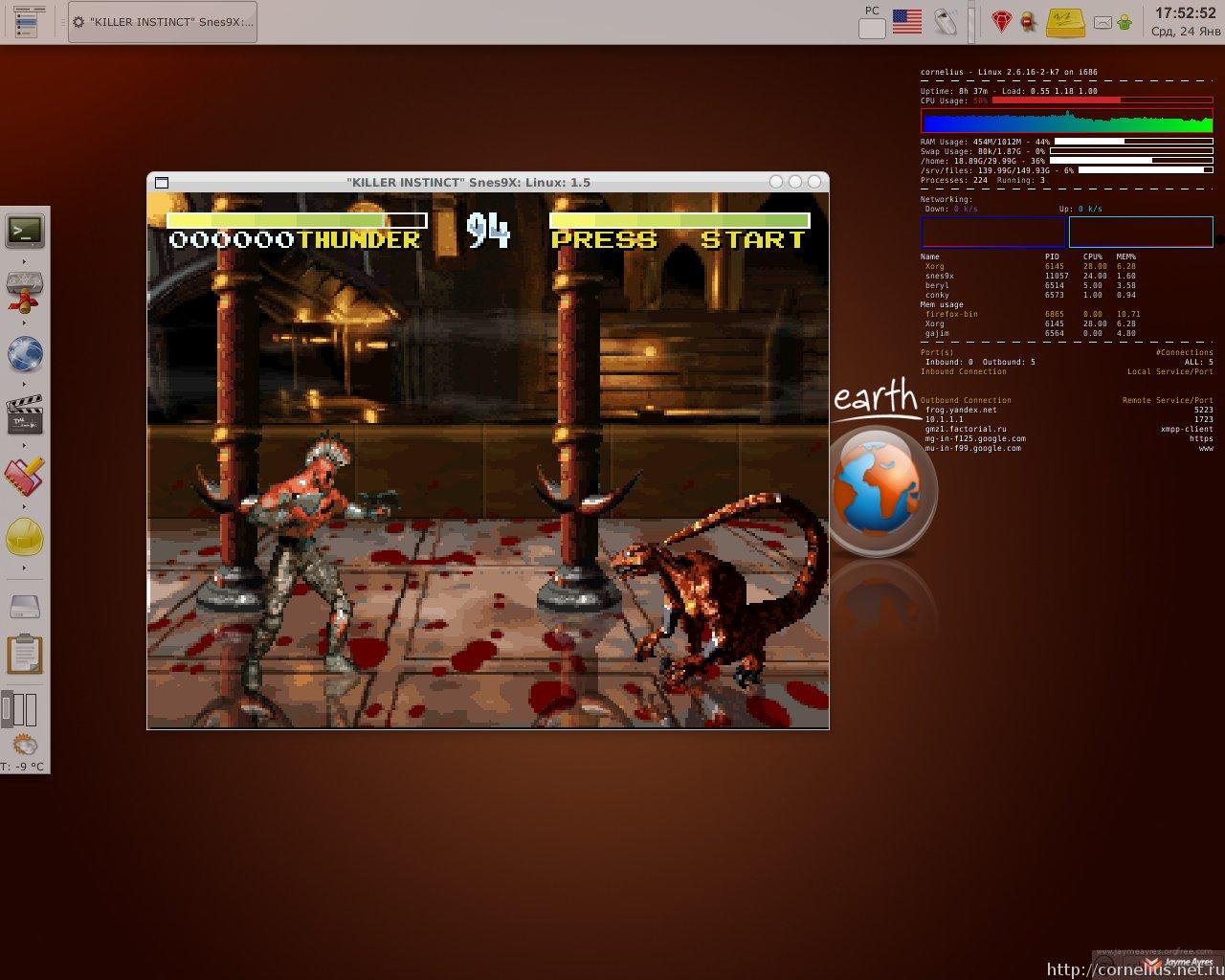The height and width of the screenshot is (980, 1225).
Task: Open the terminal launcher in the dock
Action: (x=25, y=230)
